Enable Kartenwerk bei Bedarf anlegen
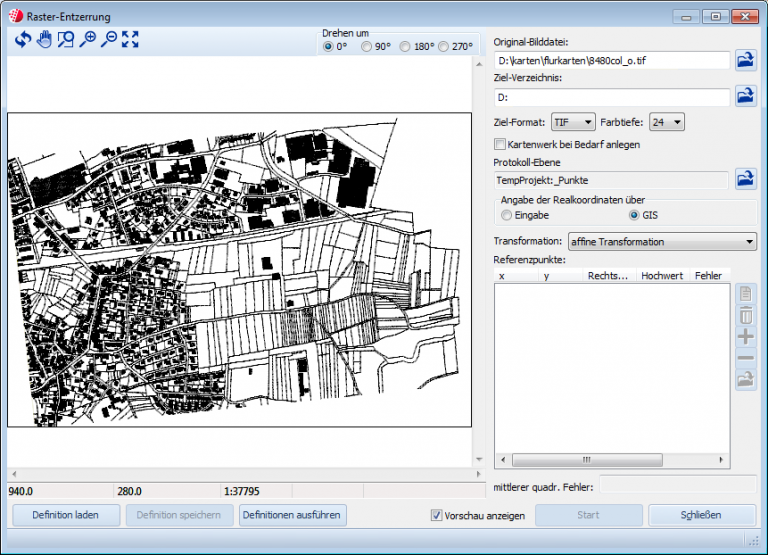The width and height of the screenshot is (768, 555). [x=500, y=145]
